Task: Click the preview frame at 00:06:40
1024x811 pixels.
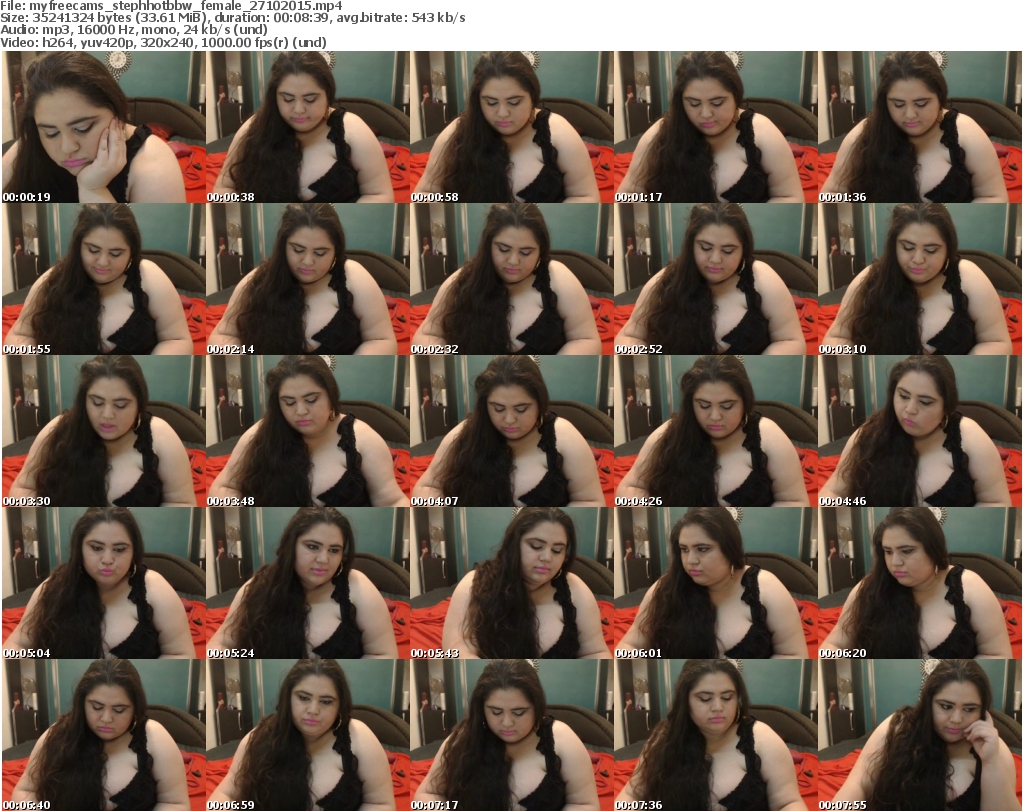Action: click(x=104, y=735)
